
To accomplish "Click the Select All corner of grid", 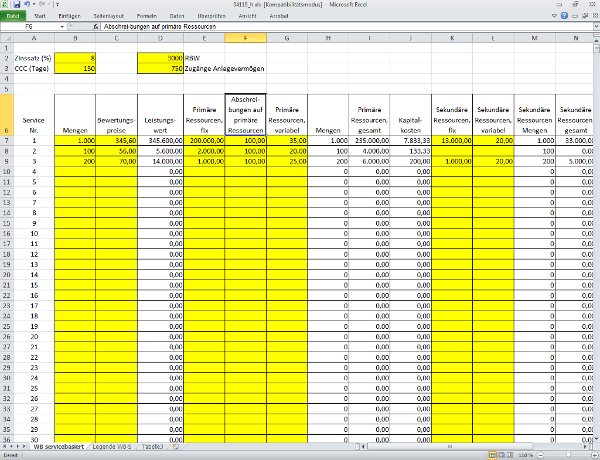I will click(x=7, y=38).
